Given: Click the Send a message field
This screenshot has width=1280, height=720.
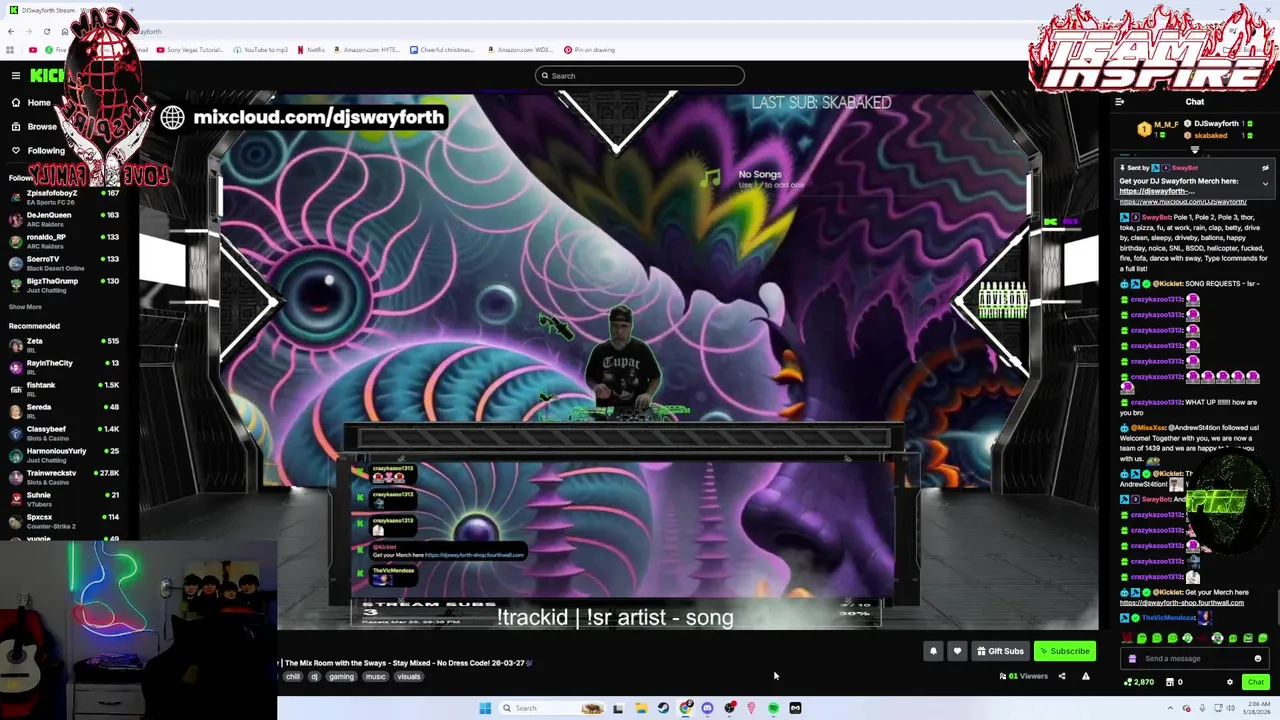Looking at the screenshot, I should coord(1196,658).
